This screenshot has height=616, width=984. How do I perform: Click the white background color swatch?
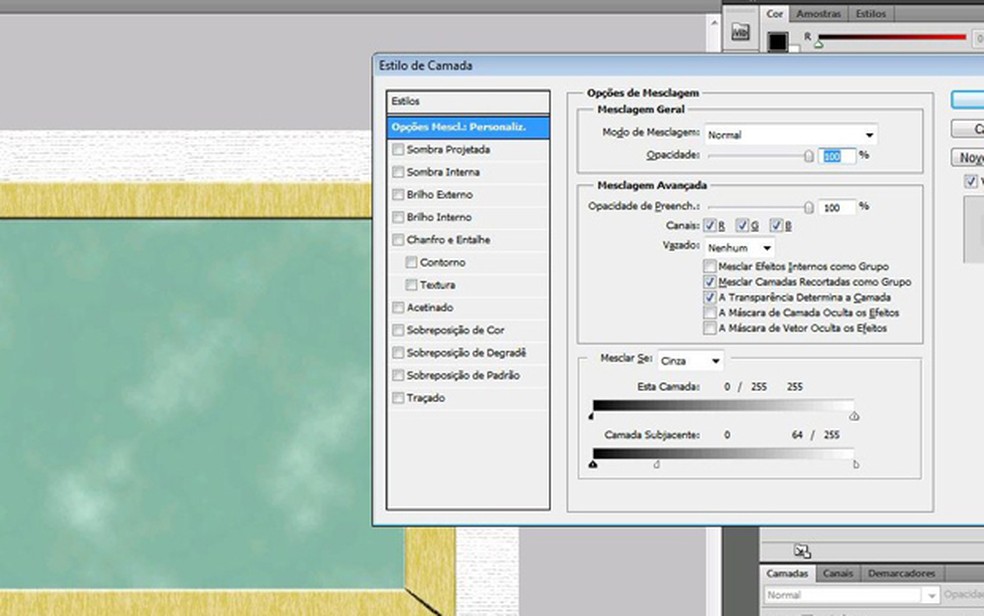794,48
